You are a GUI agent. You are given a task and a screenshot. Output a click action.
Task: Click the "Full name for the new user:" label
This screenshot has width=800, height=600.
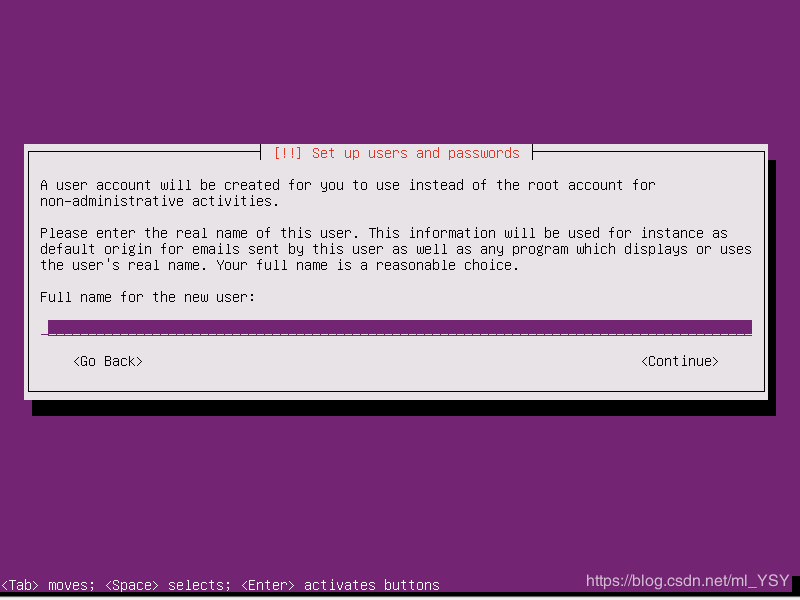coord(147,297)
